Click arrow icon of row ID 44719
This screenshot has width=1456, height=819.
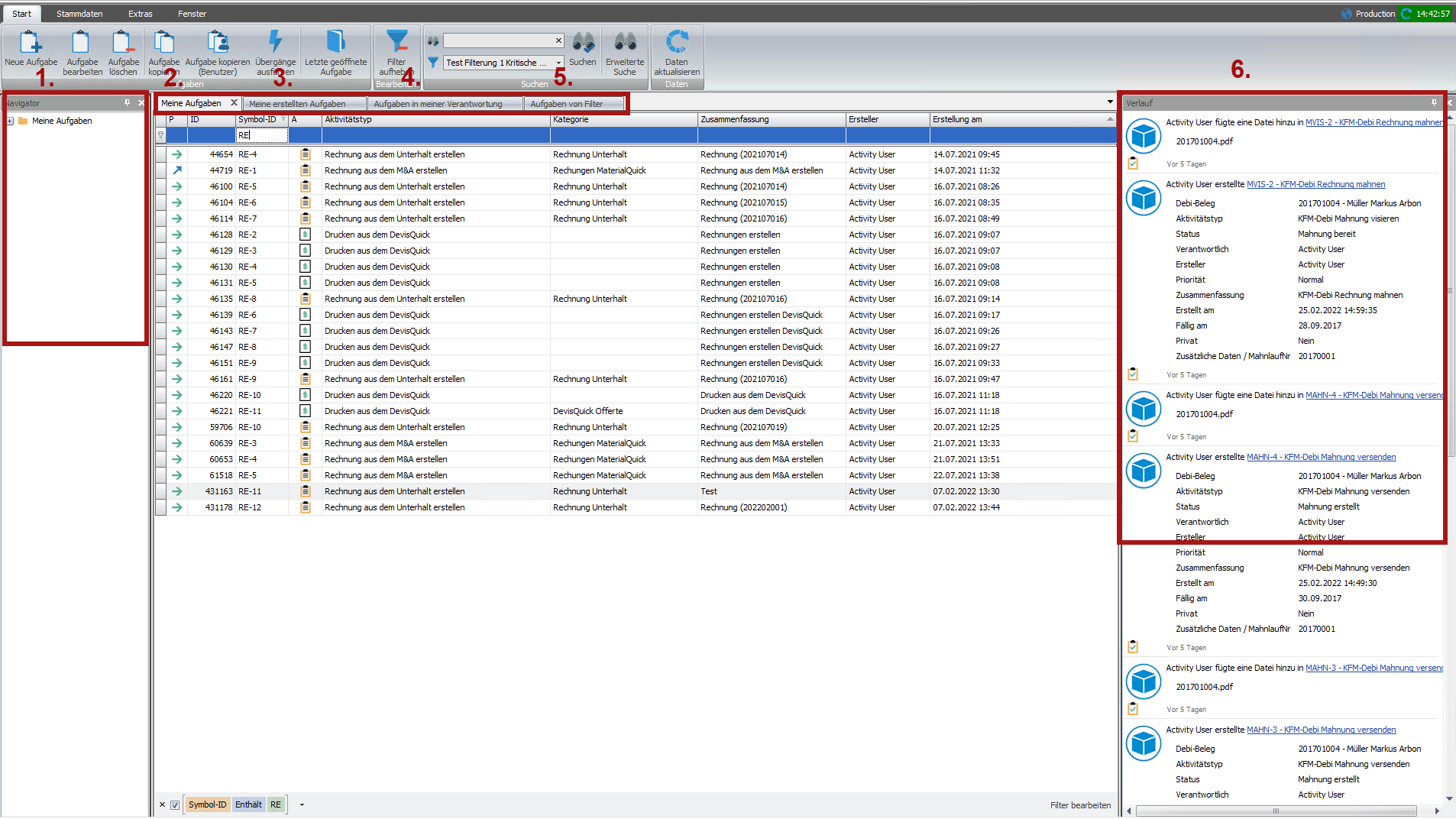tap(177, 170)
